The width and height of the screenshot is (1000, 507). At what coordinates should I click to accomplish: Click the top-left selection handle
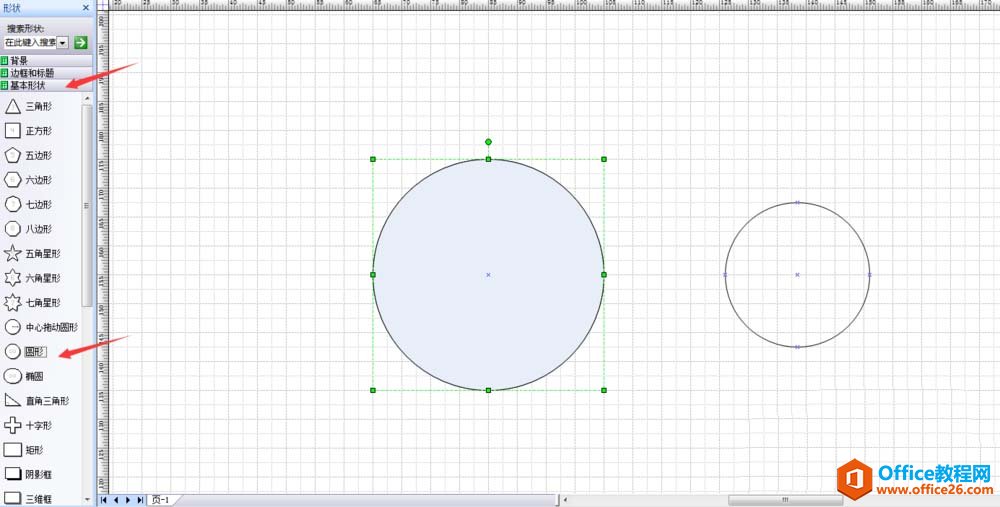click(373, 159)
